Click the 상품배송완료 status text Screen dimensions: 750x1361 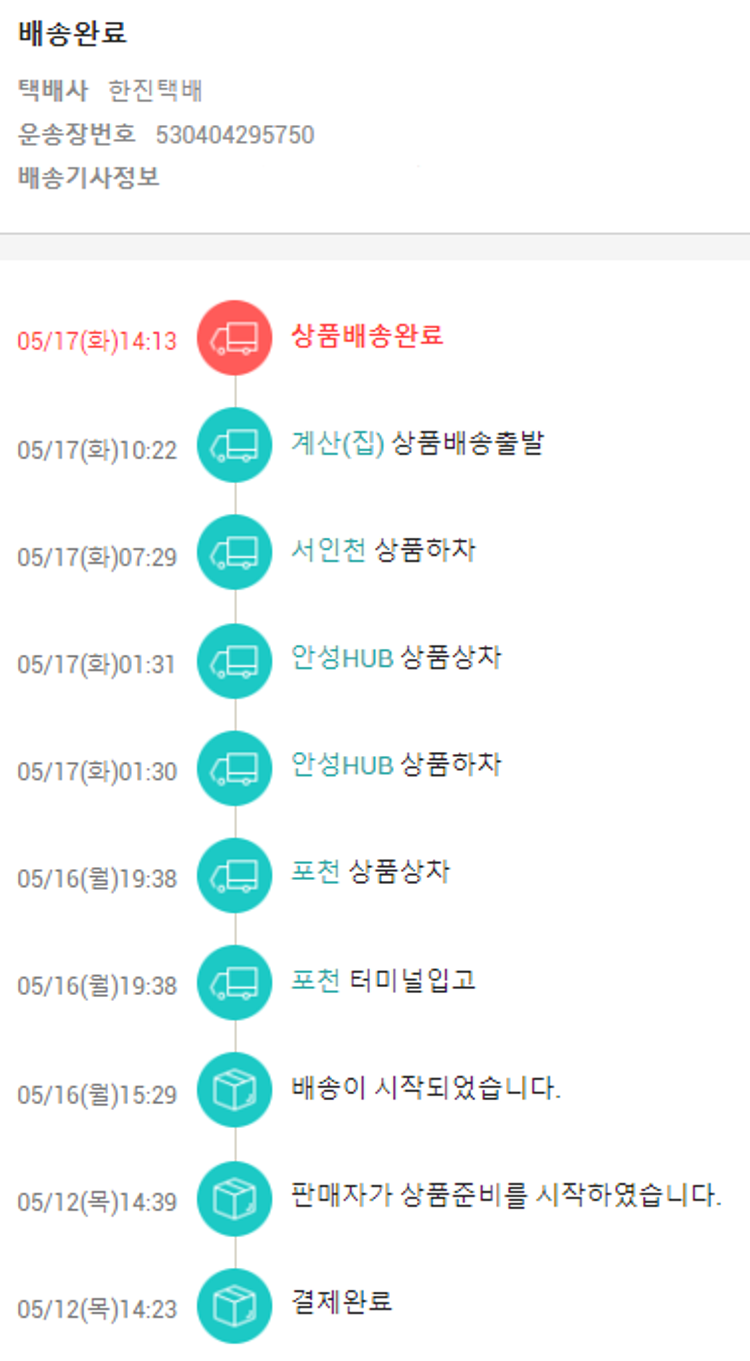tap(367, 335)
